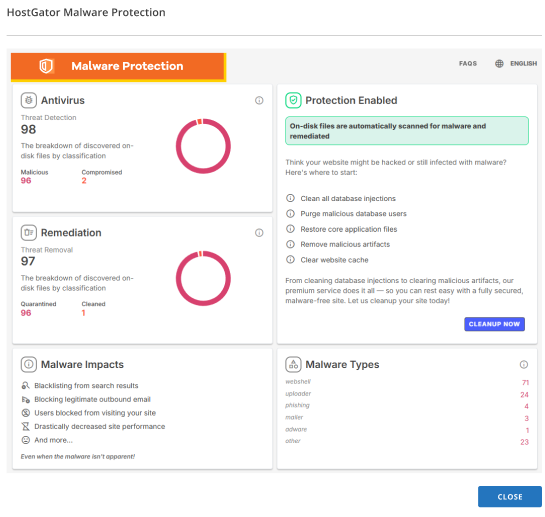Screen dimensions: 545x517
Task: Click the webshell malware type row
Action: 407,382
